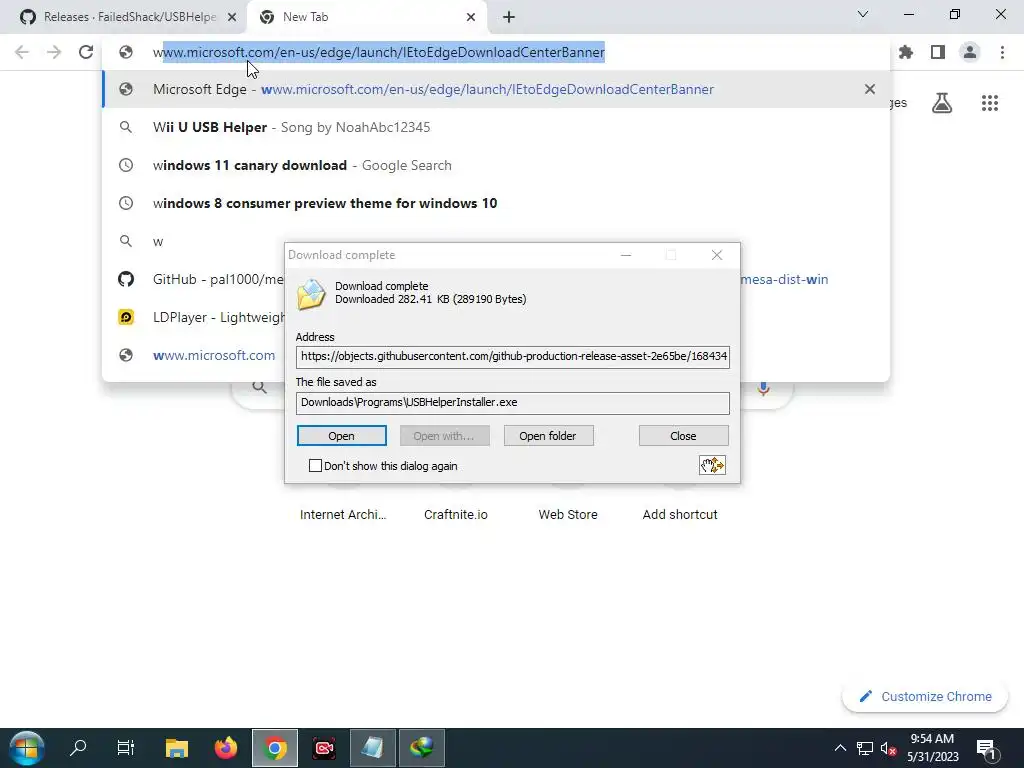Open the Chrome profile avatar
Screen dimensions: 1024x768
point(970,52)
